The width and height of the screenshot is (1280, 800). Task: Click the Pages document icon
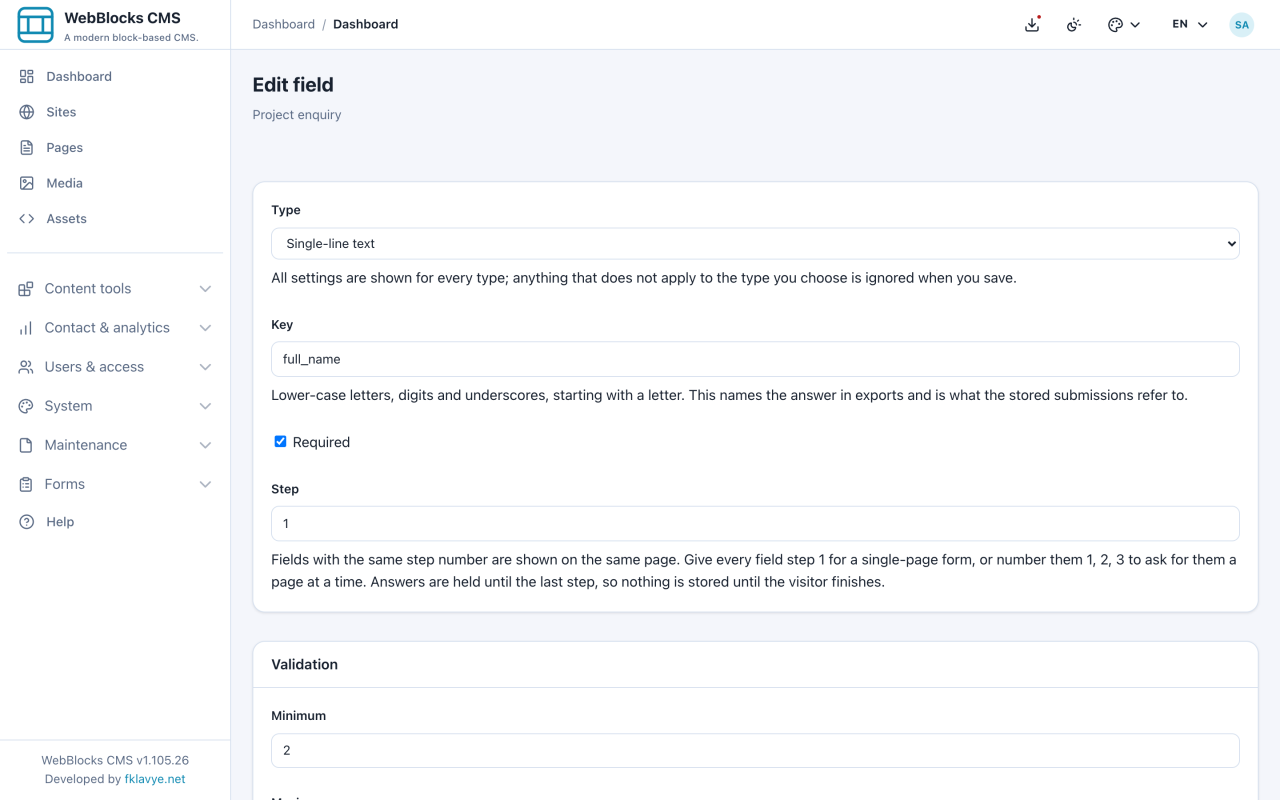(27, 147)
